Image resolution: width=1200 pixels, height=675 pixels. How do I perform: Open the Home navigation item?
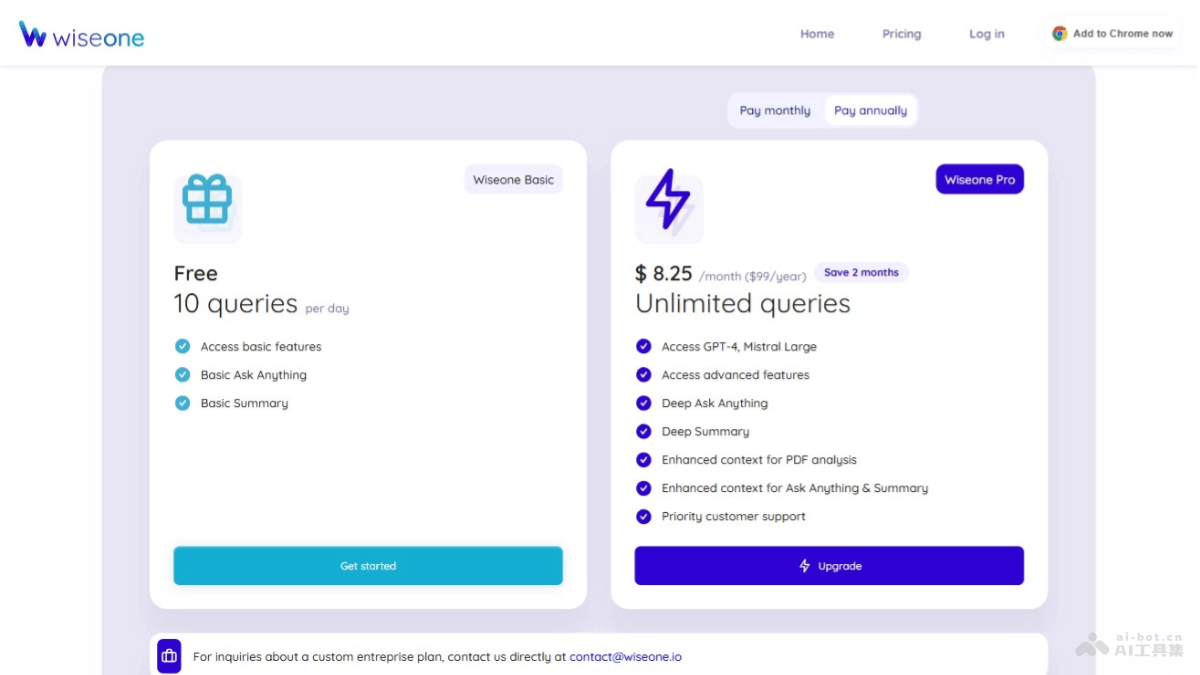[817, 34]
